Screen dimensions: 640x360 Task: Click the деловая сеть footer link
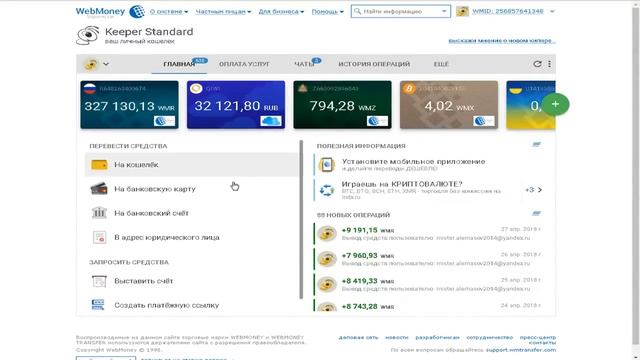coord(358,337)
